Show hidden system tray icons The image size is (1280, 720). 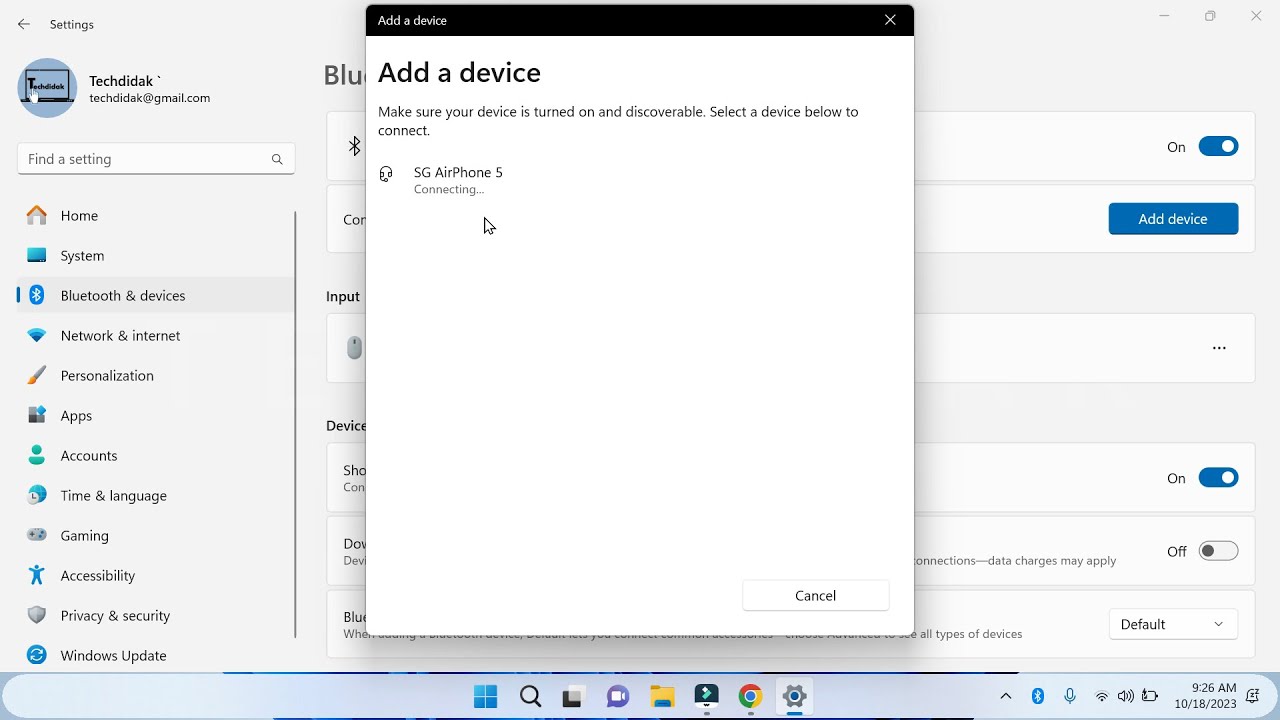click(x=1006, y=696)
